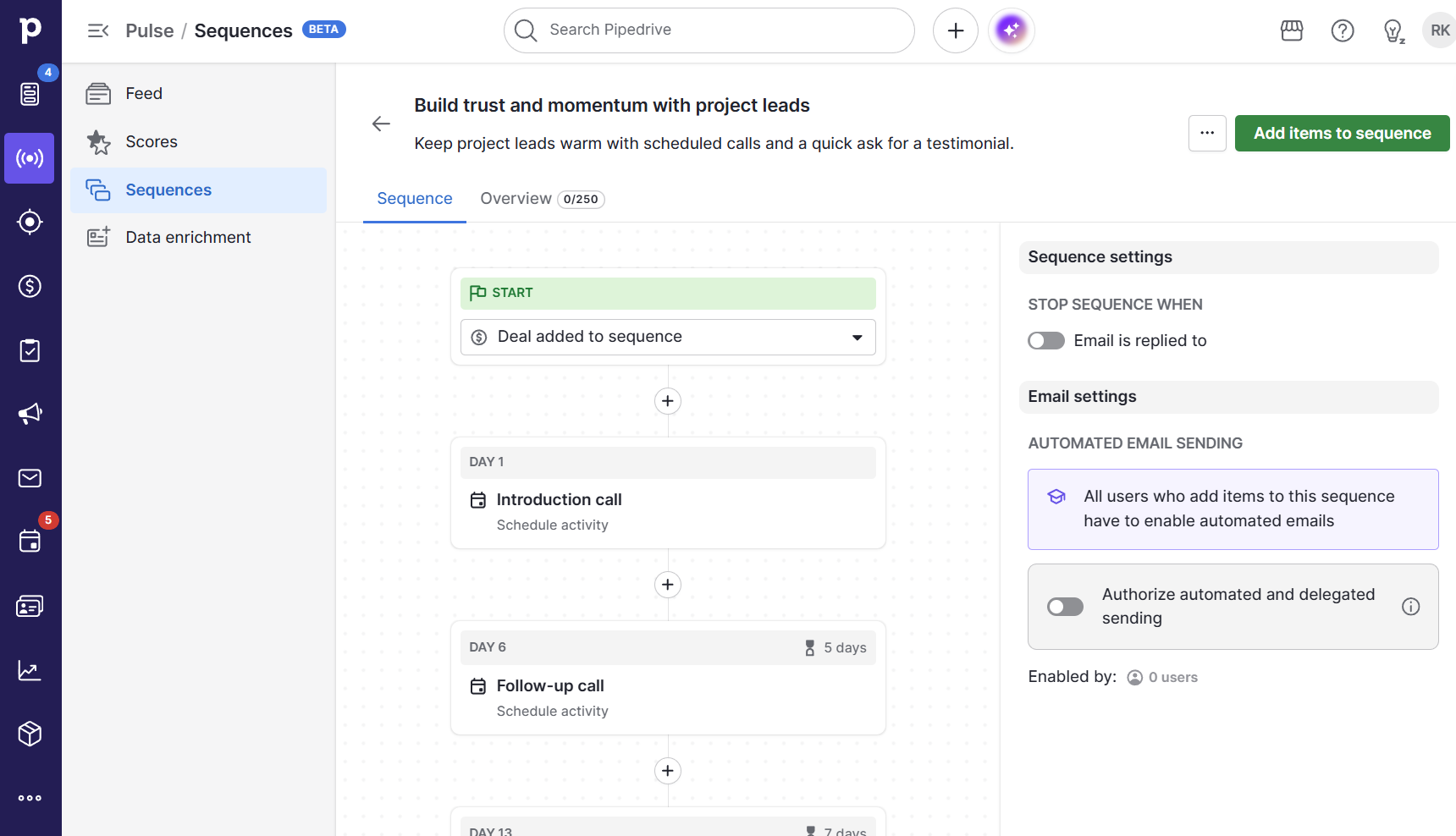Open the Deals dollar icon in sidebar
Image resolution: width=1456 pixels, height=836 pixels.
pos(30,286)
